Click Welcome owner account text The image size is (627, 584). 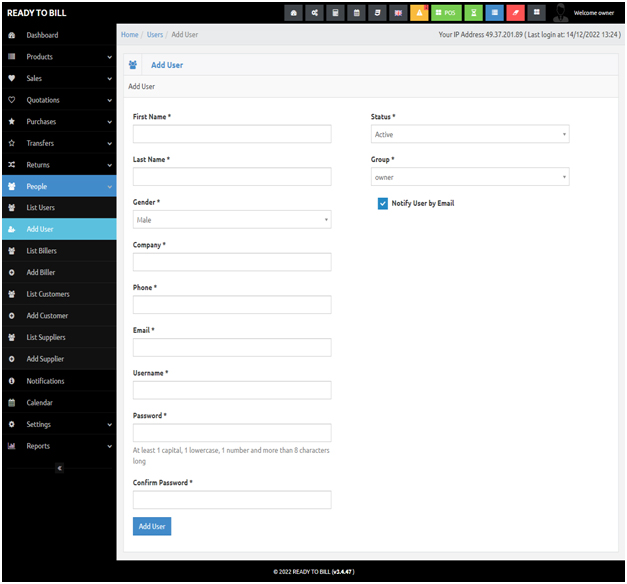click(x=594, y=13)
